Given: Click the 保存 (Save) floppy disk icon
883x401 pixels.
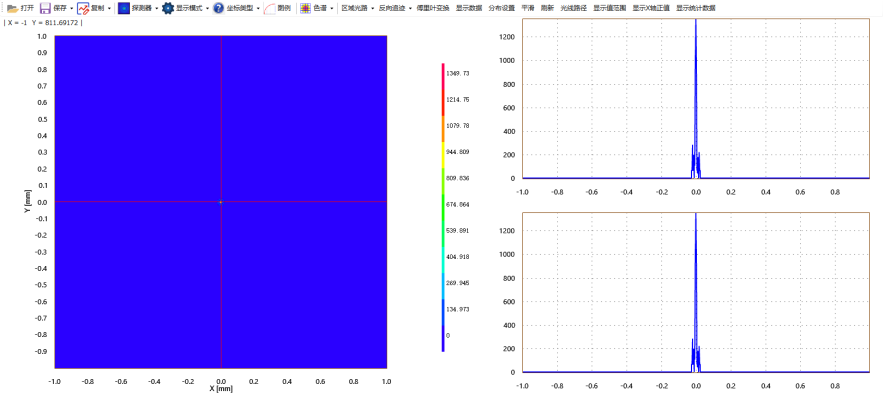Looking at the screenshot, I should (x=45, y=7).
